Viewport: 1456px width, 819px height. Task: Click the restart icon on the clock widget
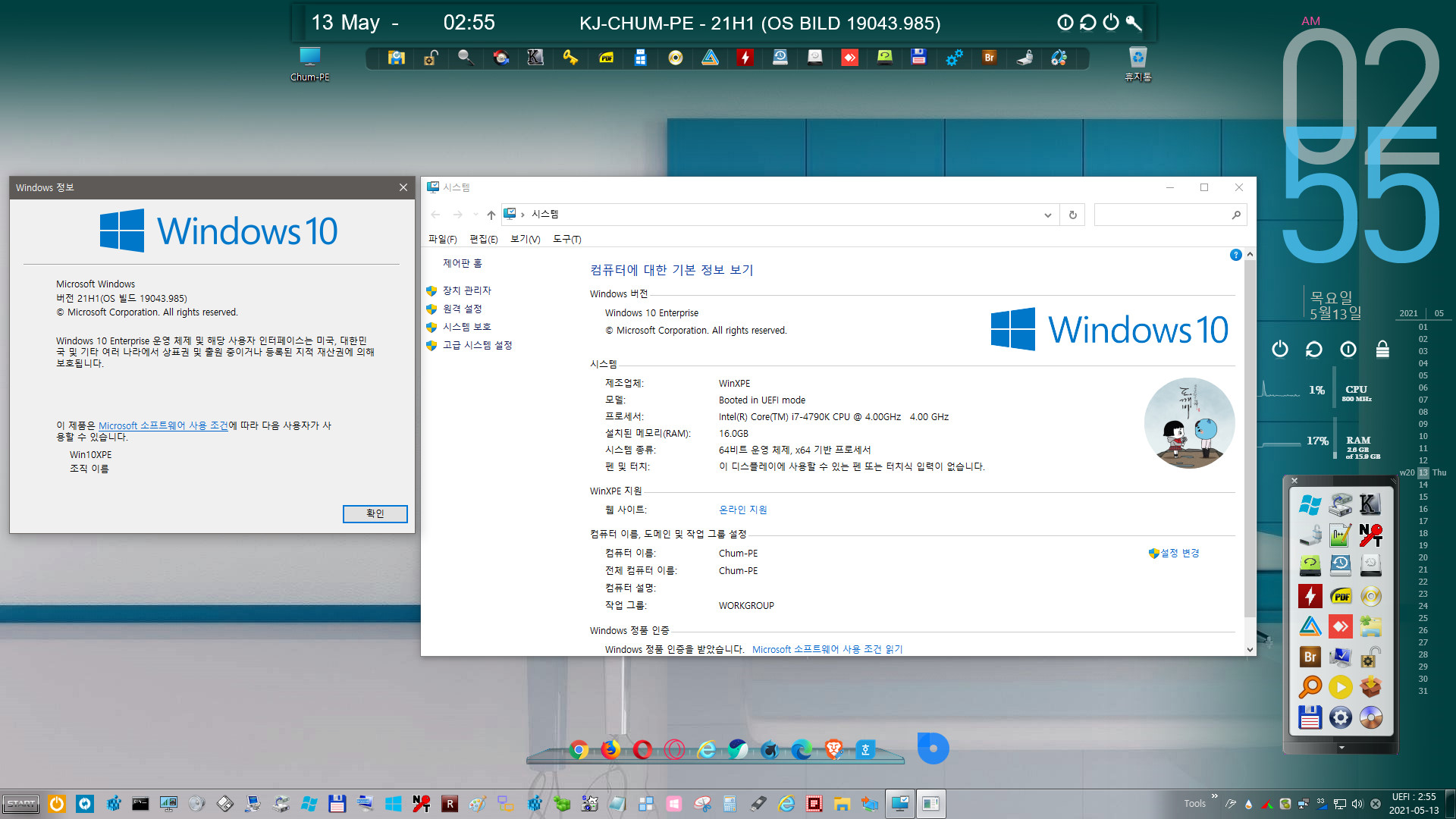[1313, 349]
